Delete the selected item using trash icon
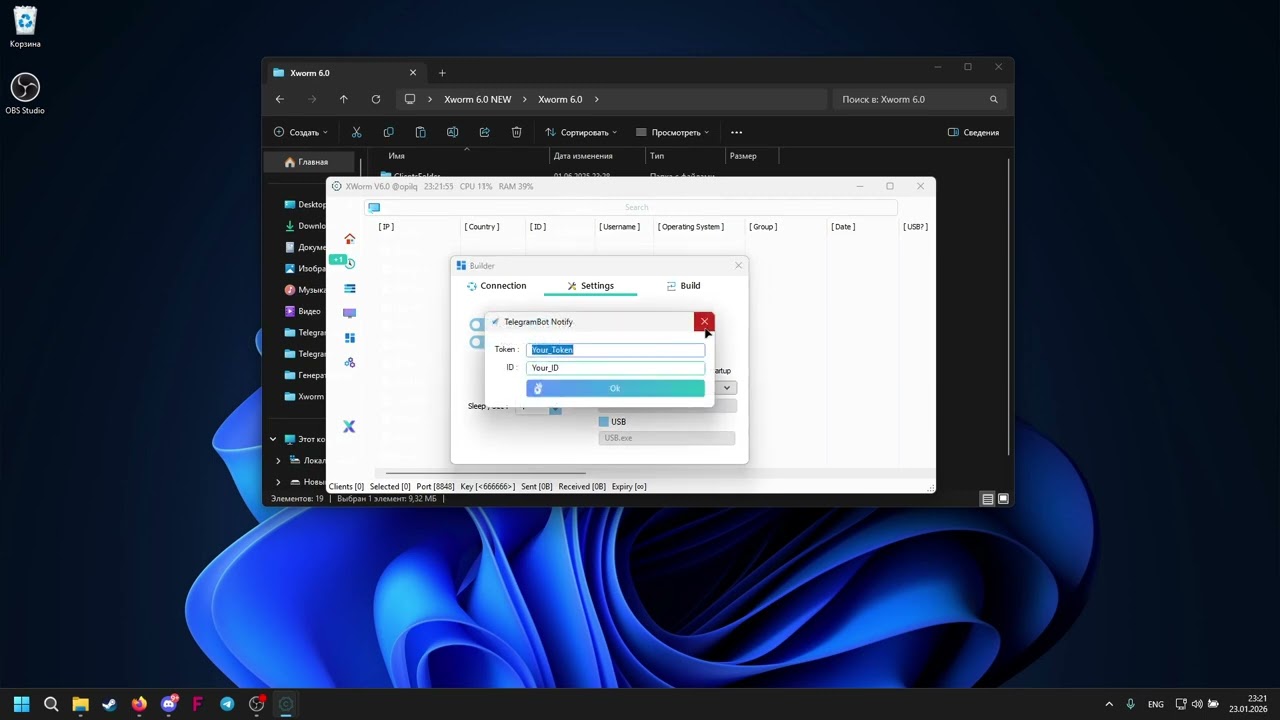 516,132
